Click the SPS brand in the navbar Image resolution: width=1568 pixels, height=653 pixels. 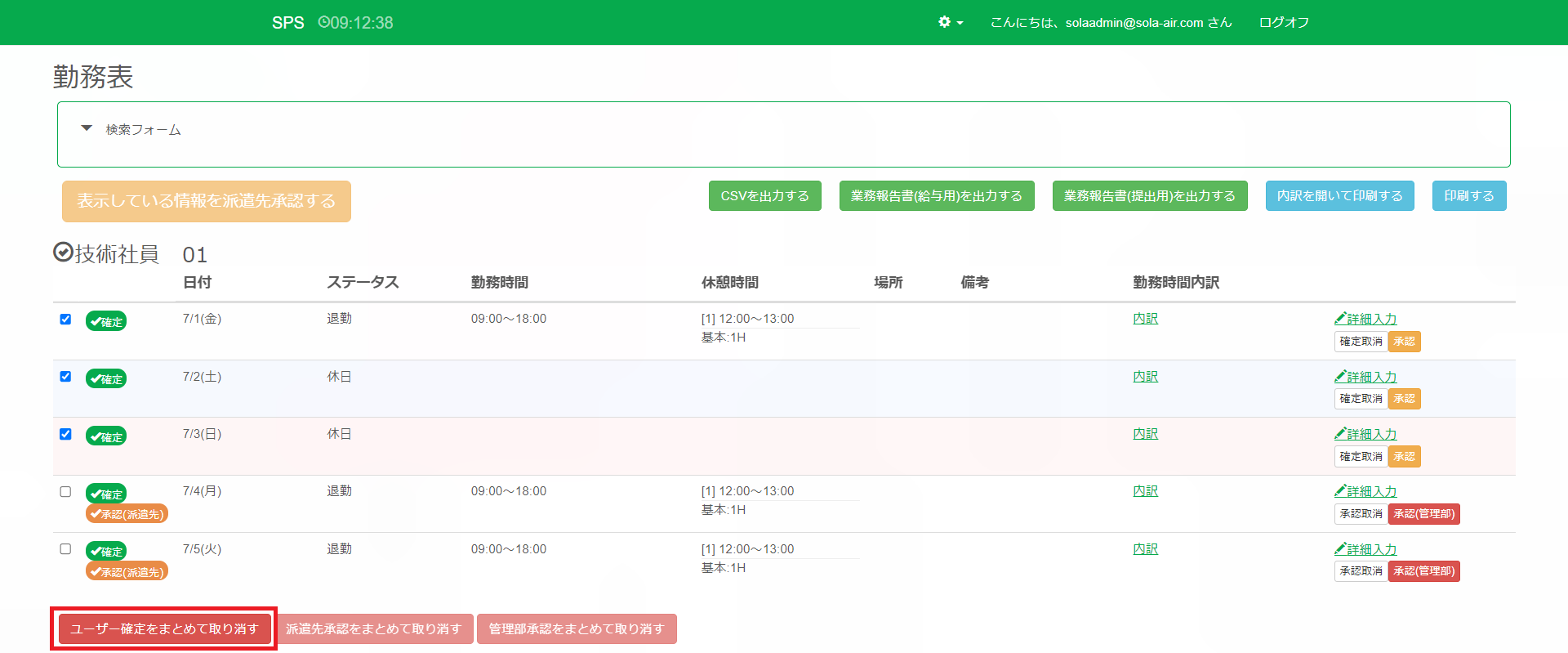point(287,23)
